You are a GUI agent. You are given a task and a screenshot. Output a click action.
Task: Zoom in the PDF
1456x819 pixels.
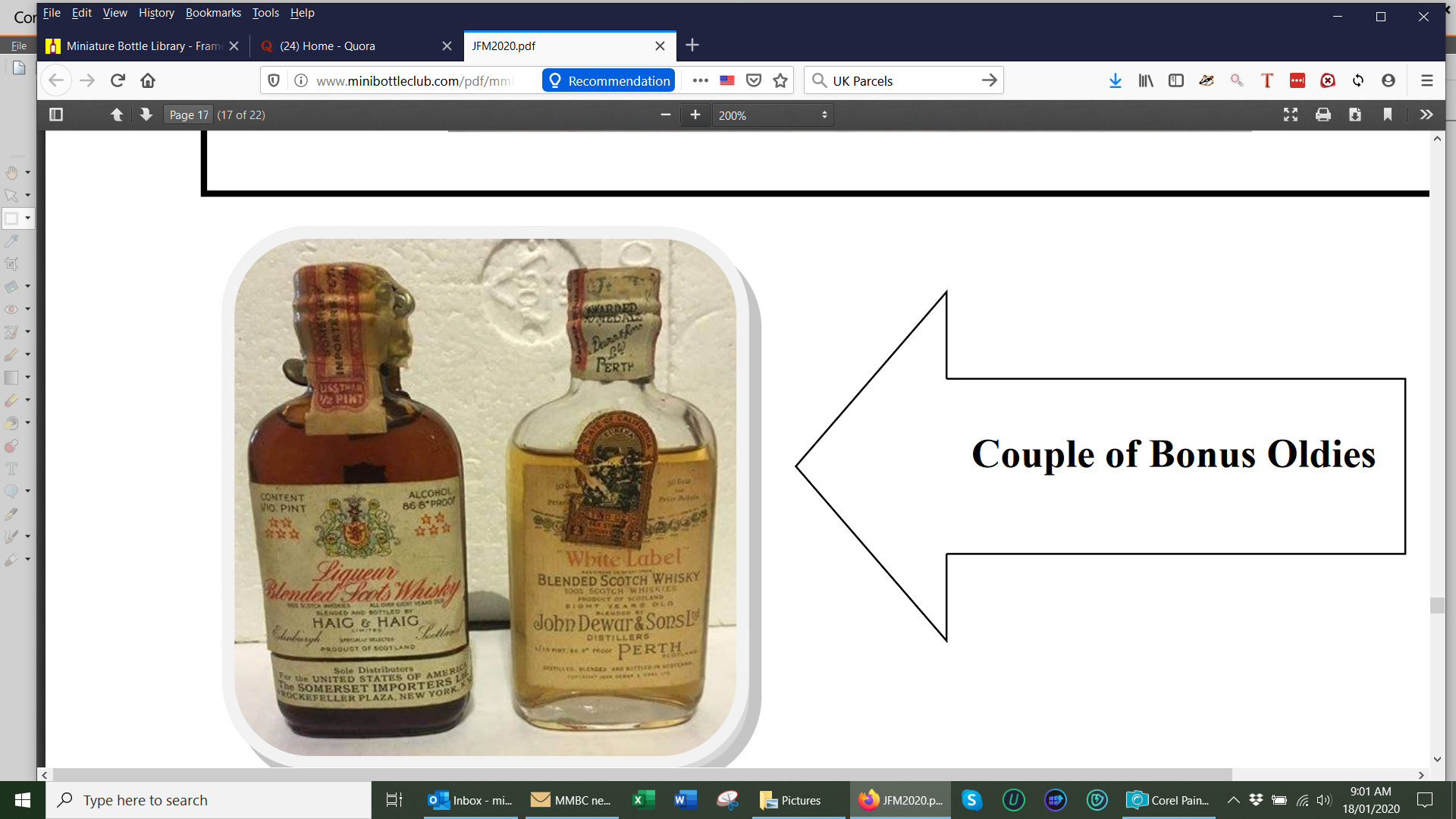(695, 115)
